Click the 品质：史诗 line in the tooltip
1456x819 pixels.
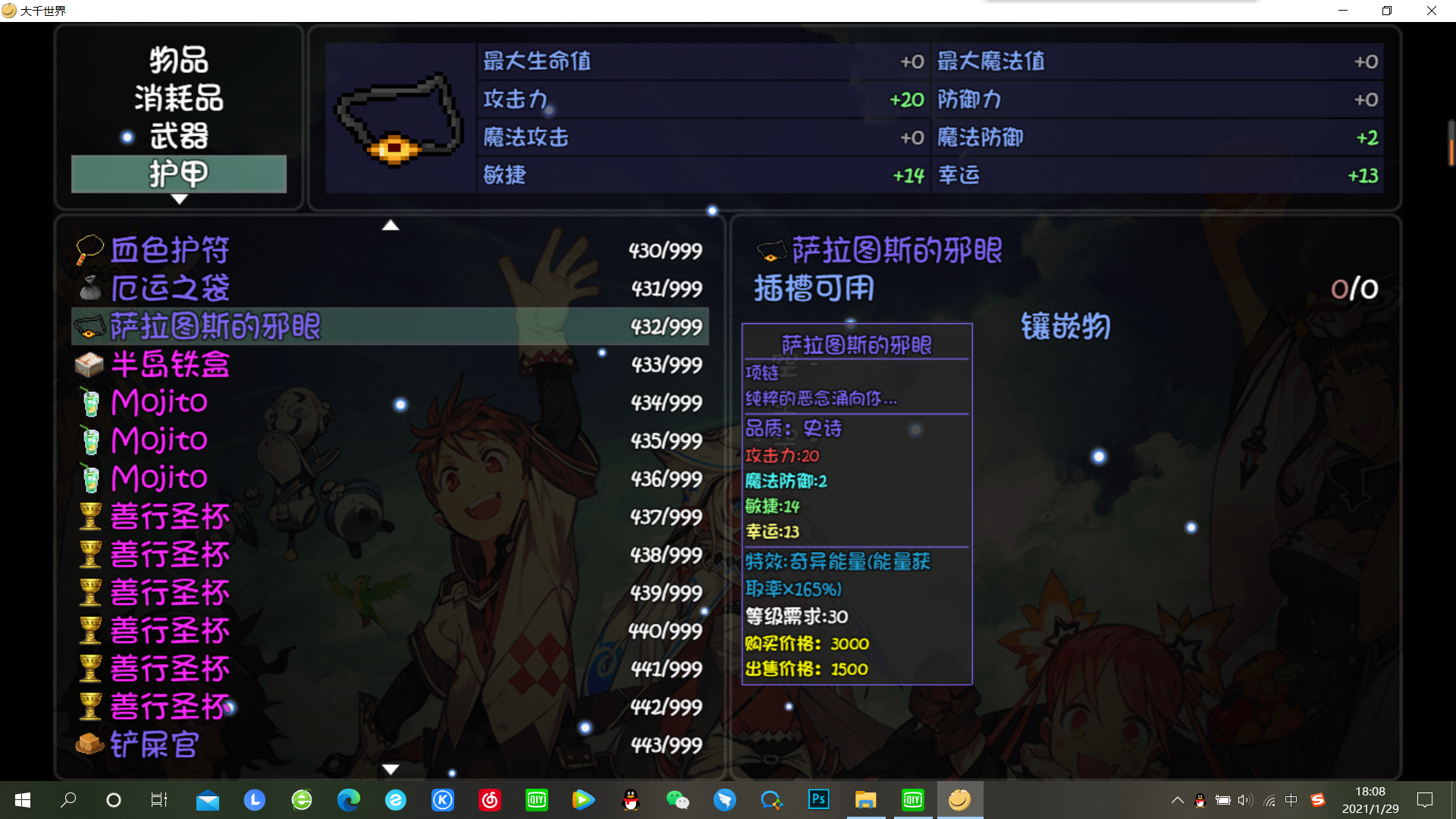pyautogui.click(x=793, y=428)
